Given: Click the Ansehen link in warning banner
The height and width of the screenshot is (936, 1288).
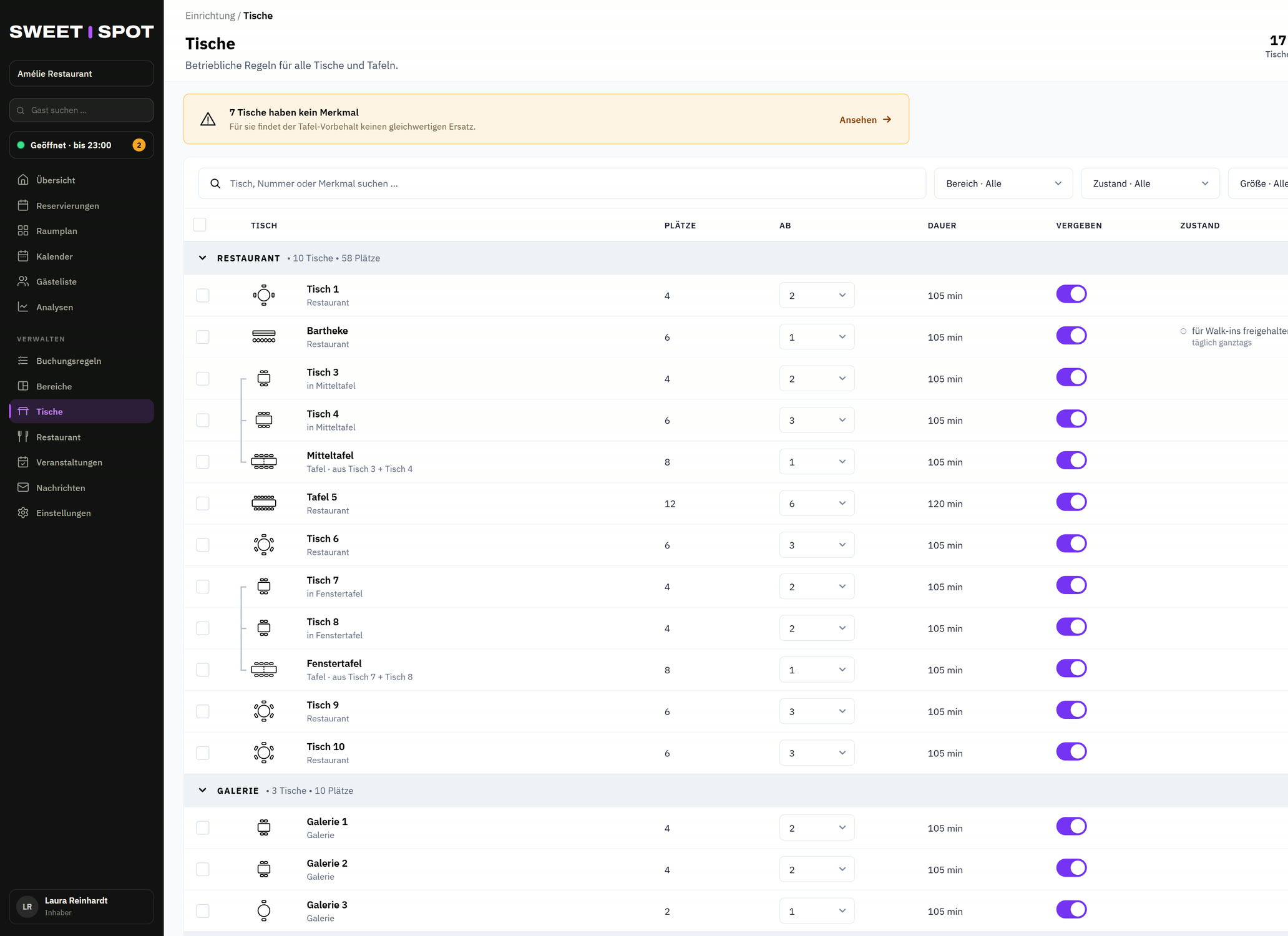Looking at the screenshot, I should tap(865, 119).
